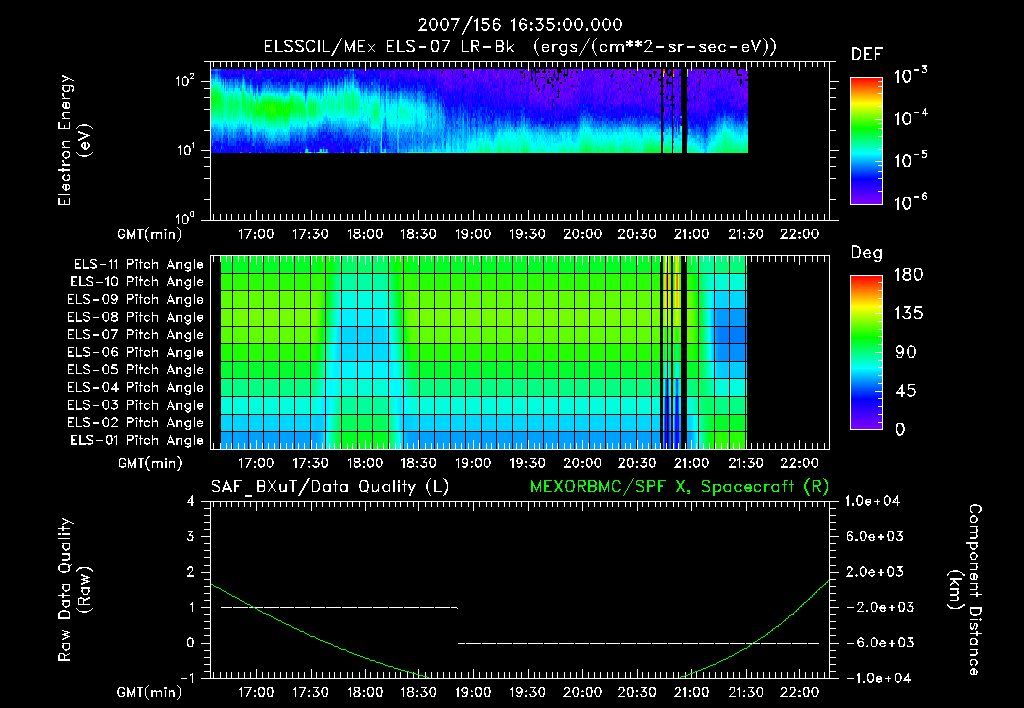Click the 45 label on Deg scale
Screen dimensions: 1024x708
pos(905,391)
